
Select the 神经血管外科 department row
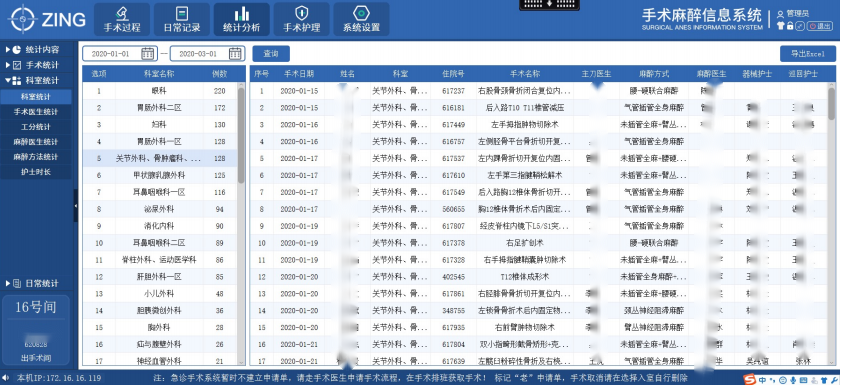[159, 361]
